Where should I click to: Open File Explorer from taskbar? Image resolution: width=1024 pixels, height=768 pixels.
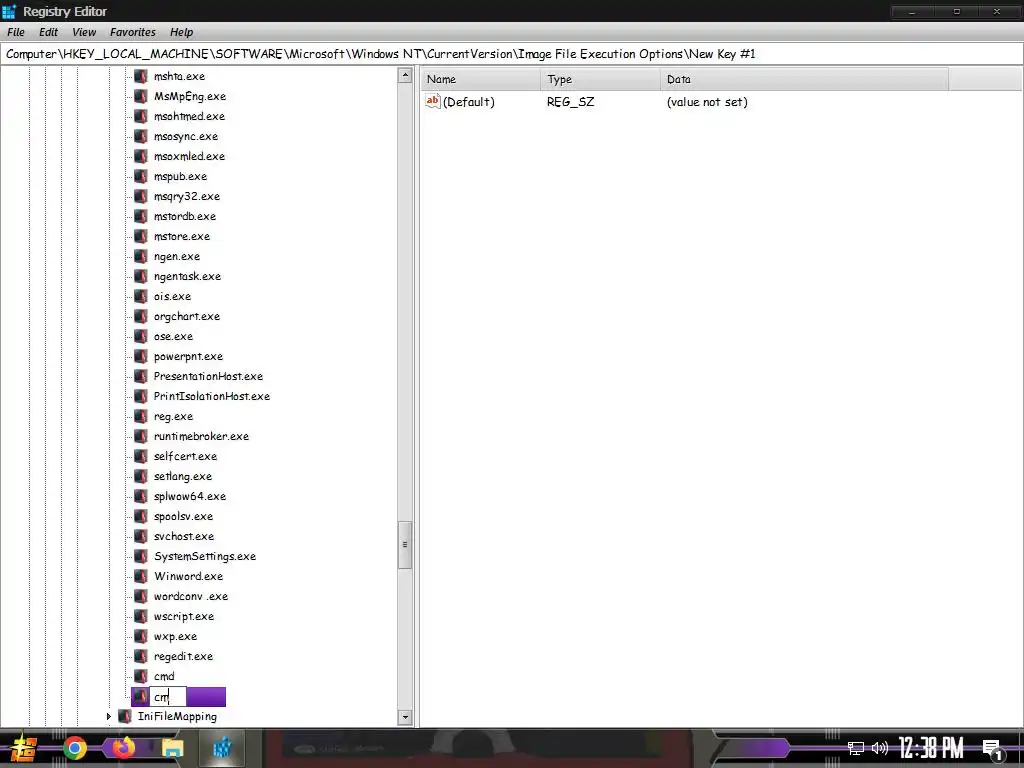click(x=172, y=748)
